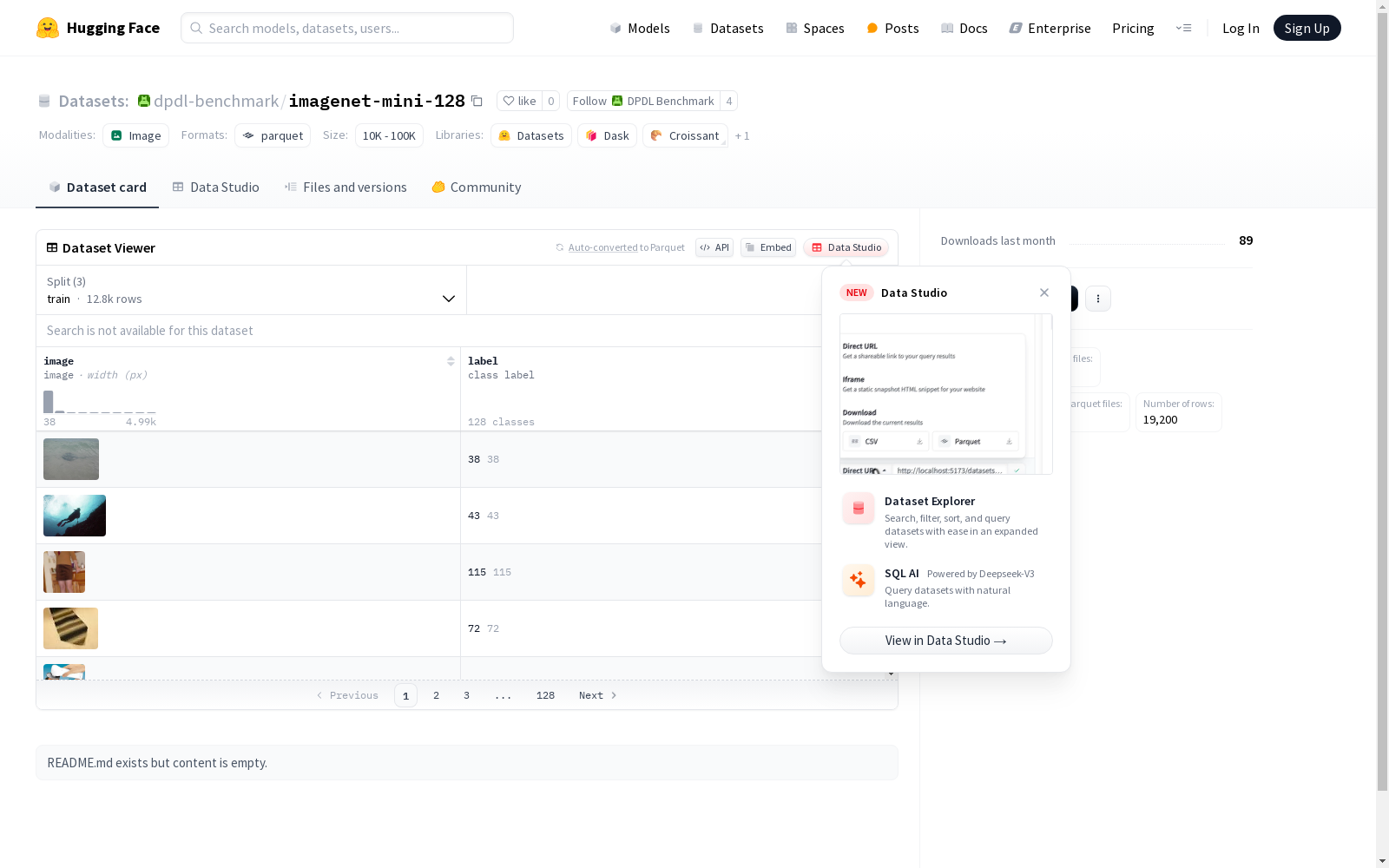Screen dimensions: 1389x868
Task: Click the Data Studio button in viewer header
Action: [846, 247]
